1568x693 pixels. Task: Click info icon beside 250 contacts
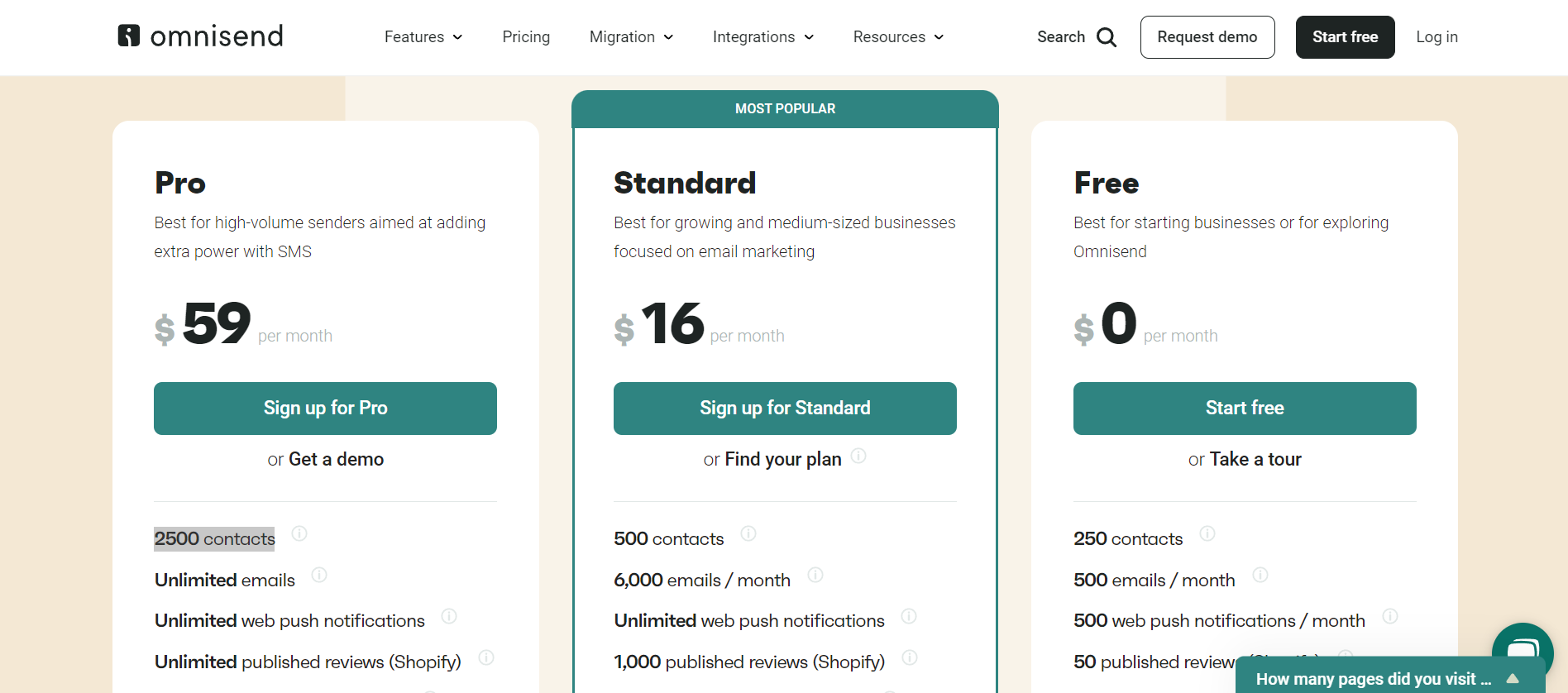pyautogui.click(x=1207, y=534)
